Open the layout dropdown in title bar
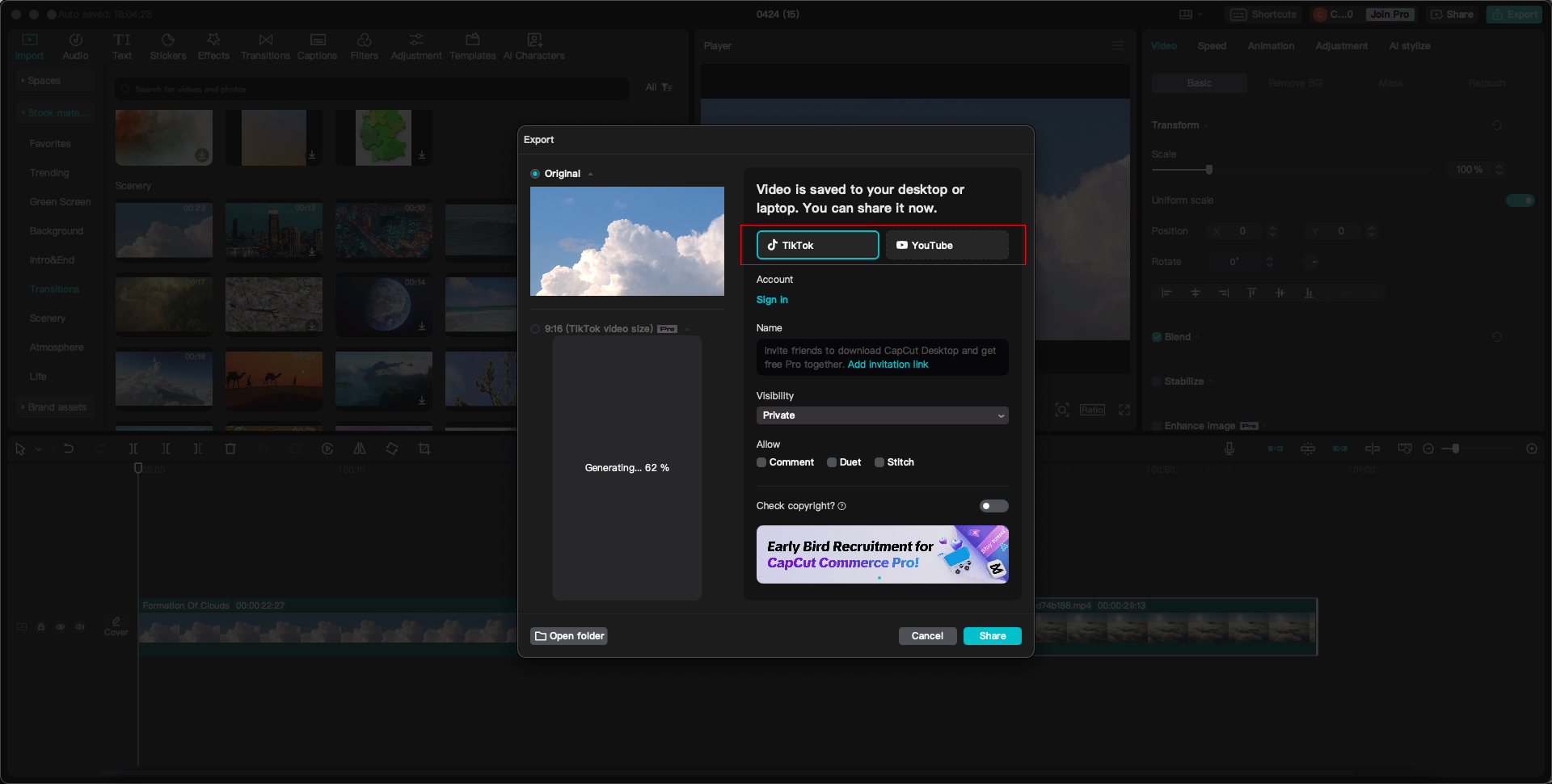This screenshot has height=784, width=1552. 1191,15
